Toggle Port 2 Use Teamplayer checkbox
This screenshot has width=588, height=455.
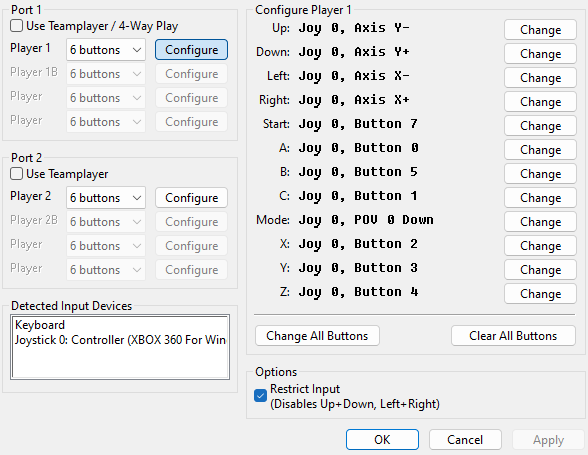[16, 174]
